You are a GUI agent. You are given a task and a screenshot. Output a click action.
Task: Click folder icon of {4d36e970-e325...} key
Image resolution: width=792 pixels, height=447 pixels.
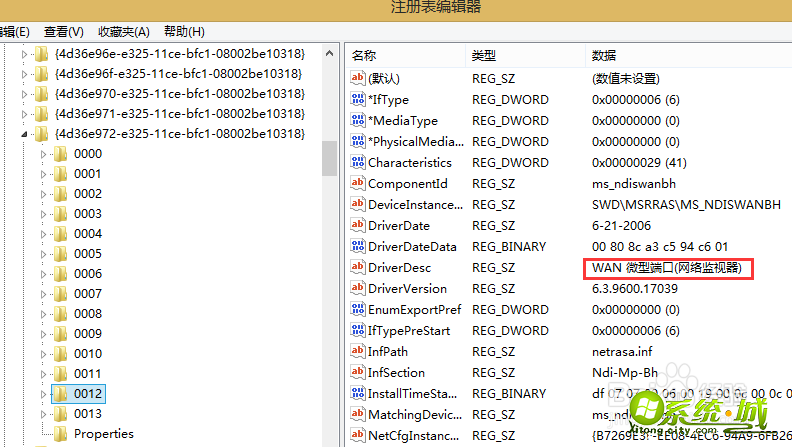coord(41,93)
